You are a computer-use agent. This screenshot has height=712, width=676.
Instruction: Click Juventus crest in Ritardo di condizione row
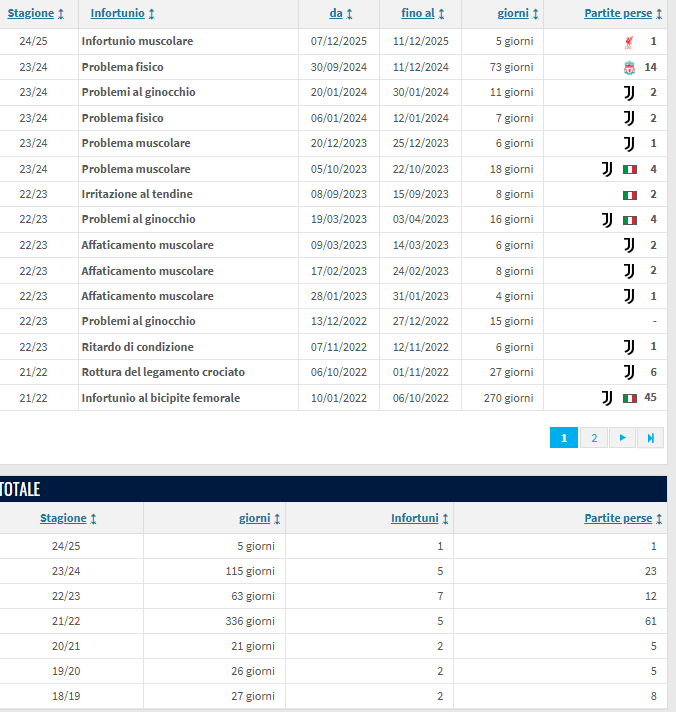(629, 347)
